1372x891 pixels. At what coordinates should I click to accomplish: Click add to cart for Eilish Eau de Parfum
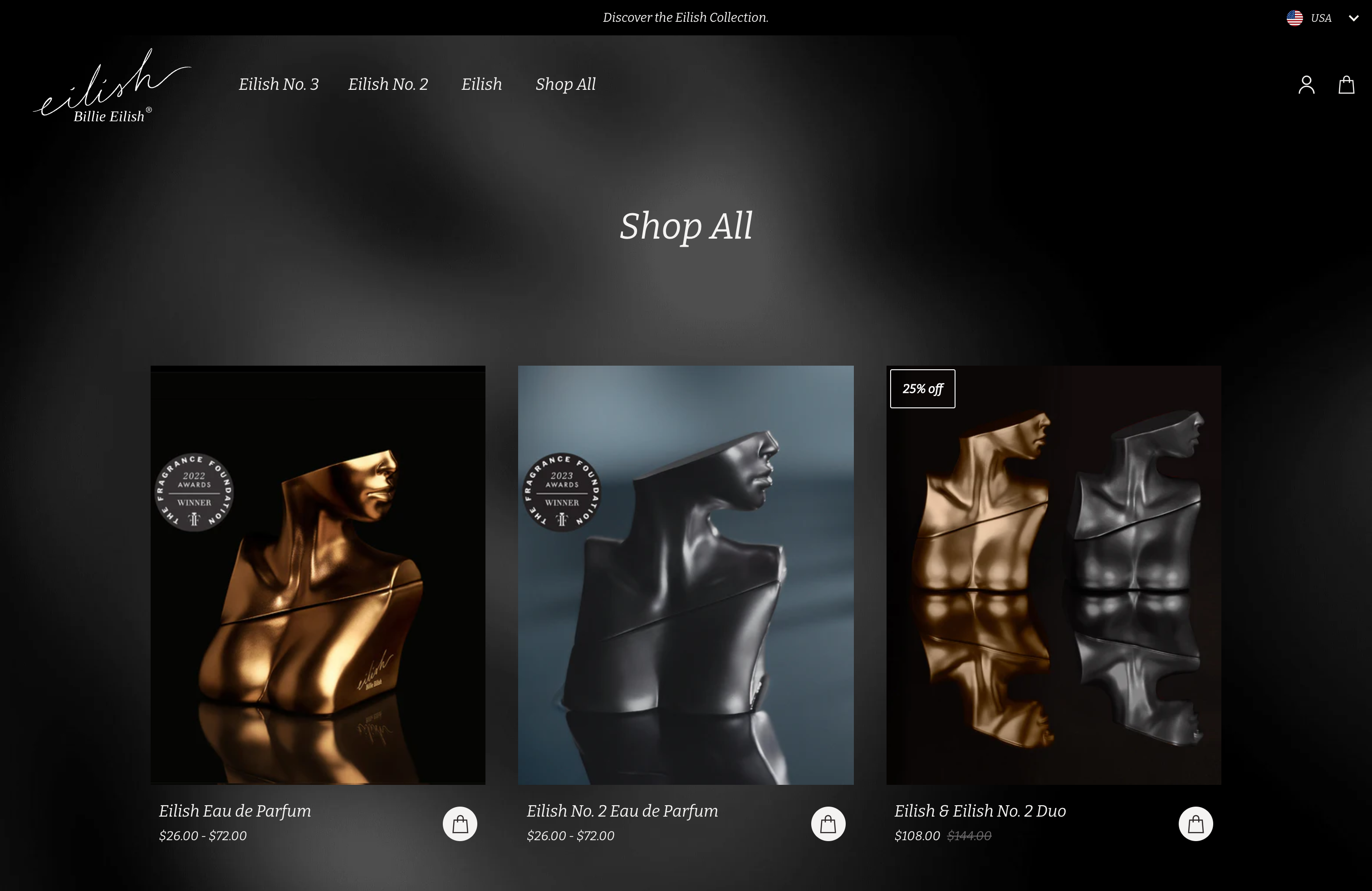click(x=460, y=823)
